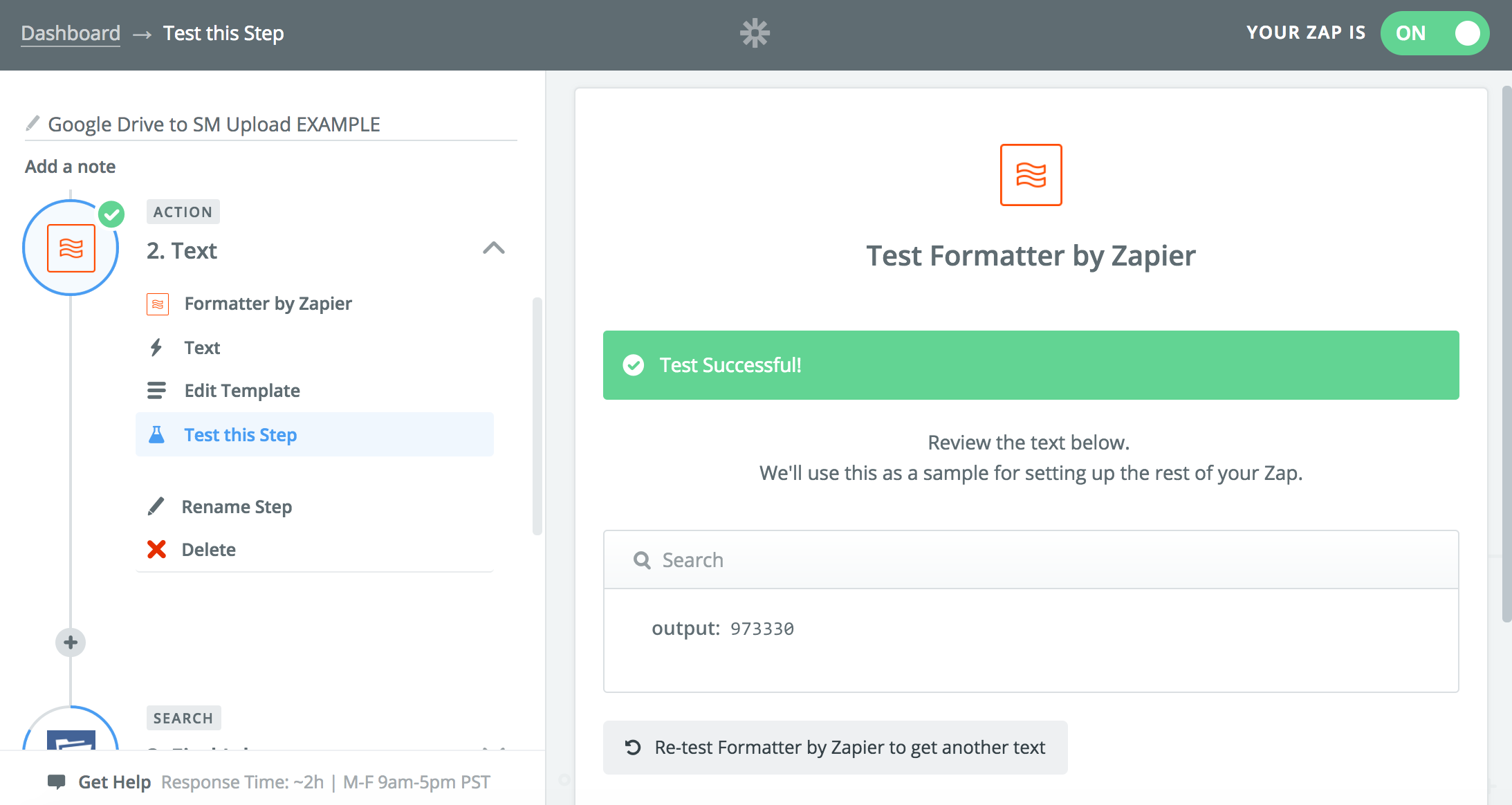Click the Formatter step circle icon
This screenshot has height=805, width=1512.
(71, 248)
